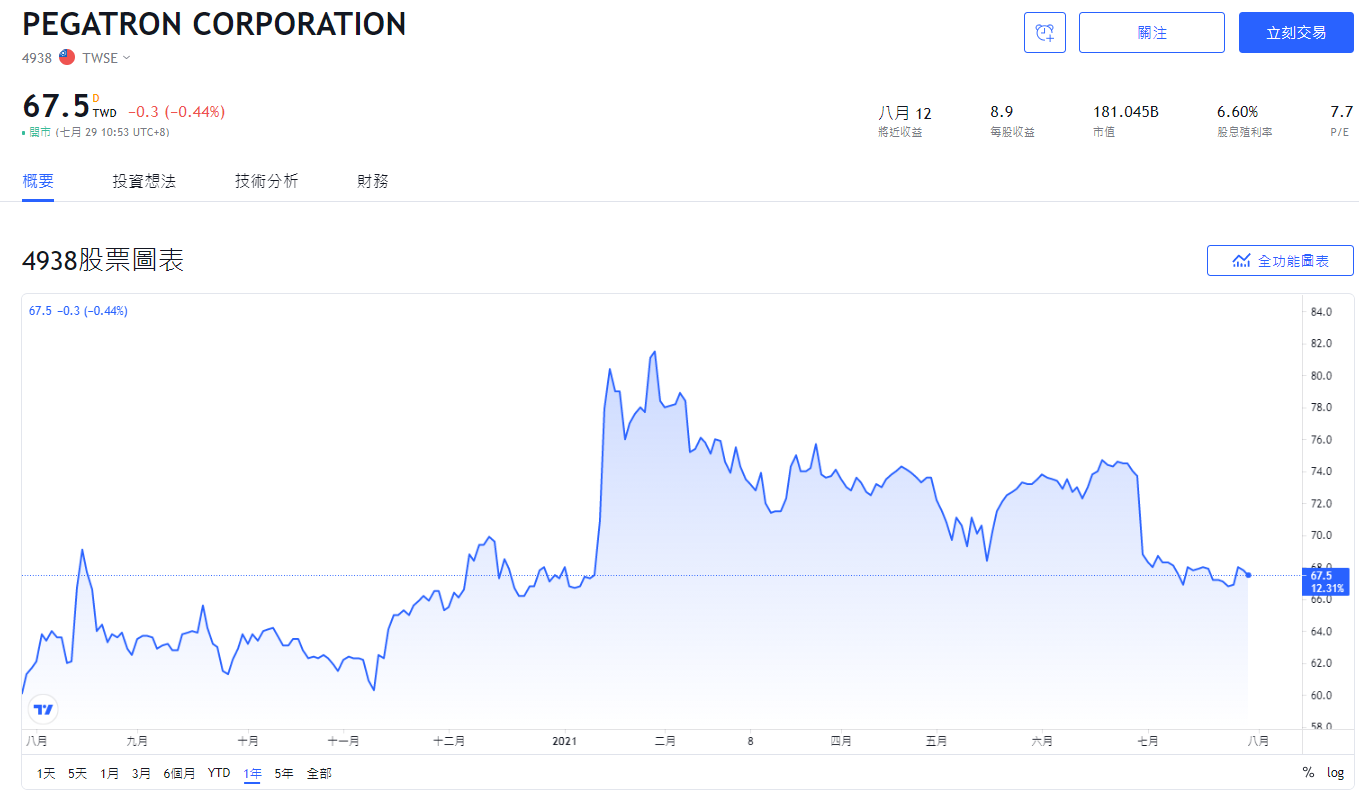Screen dimensions: 1359x799
Task: Select the 全部 time range
Action: pyautogui.click(x=319, y=773)
